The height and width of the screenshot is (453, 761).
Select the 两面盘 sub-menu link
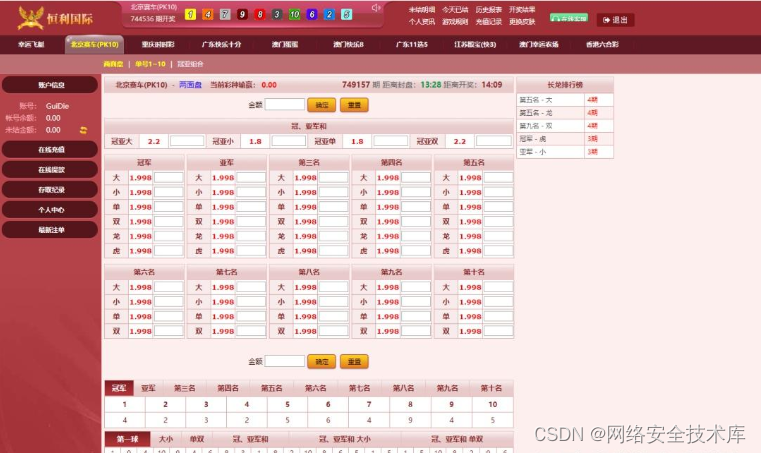click(x=113, y=64)
